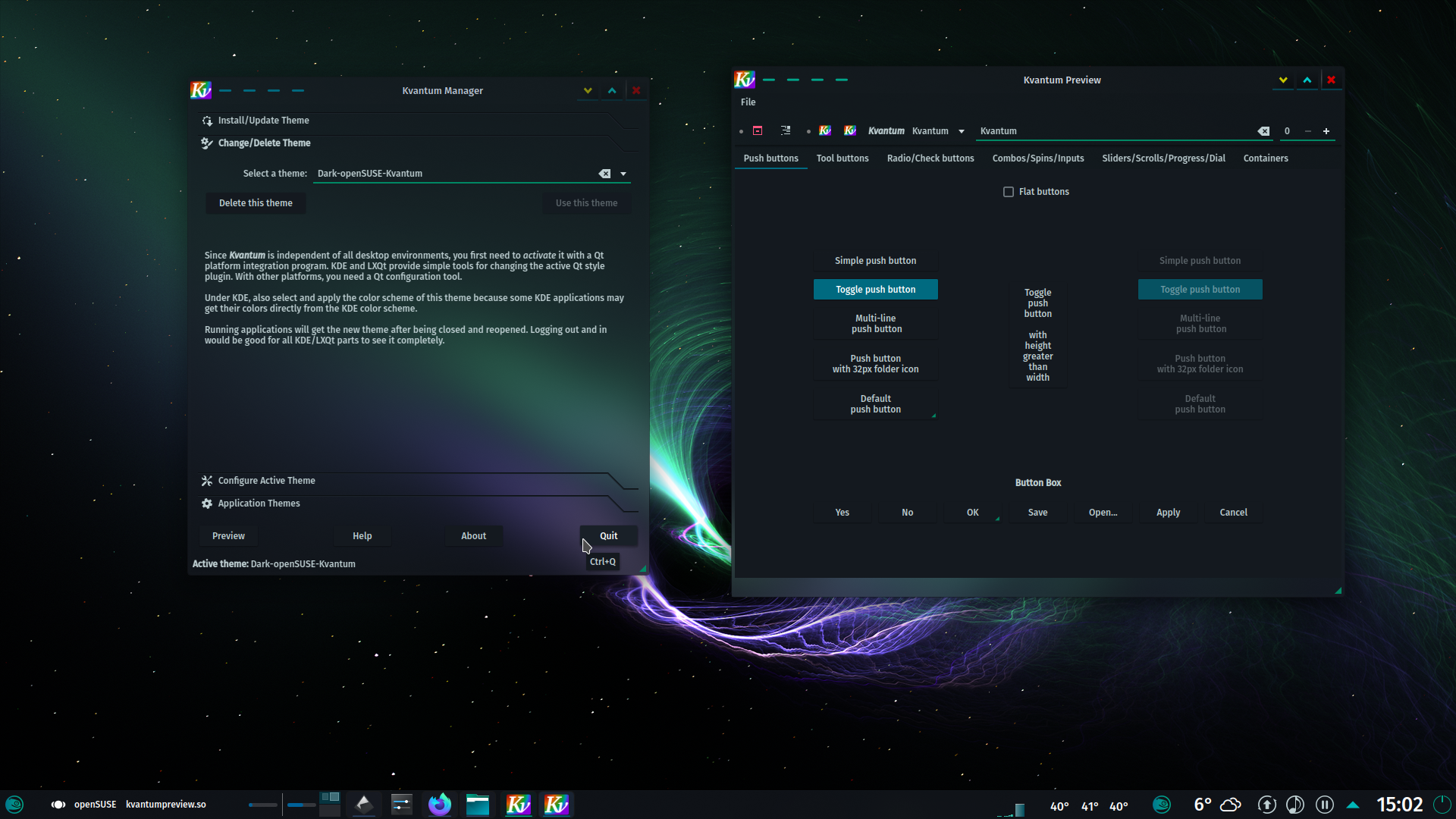Image resolution: width=1456 pixels, height=819 pixels.
Task: Click the About button
Action: click(x=474, y=536)
